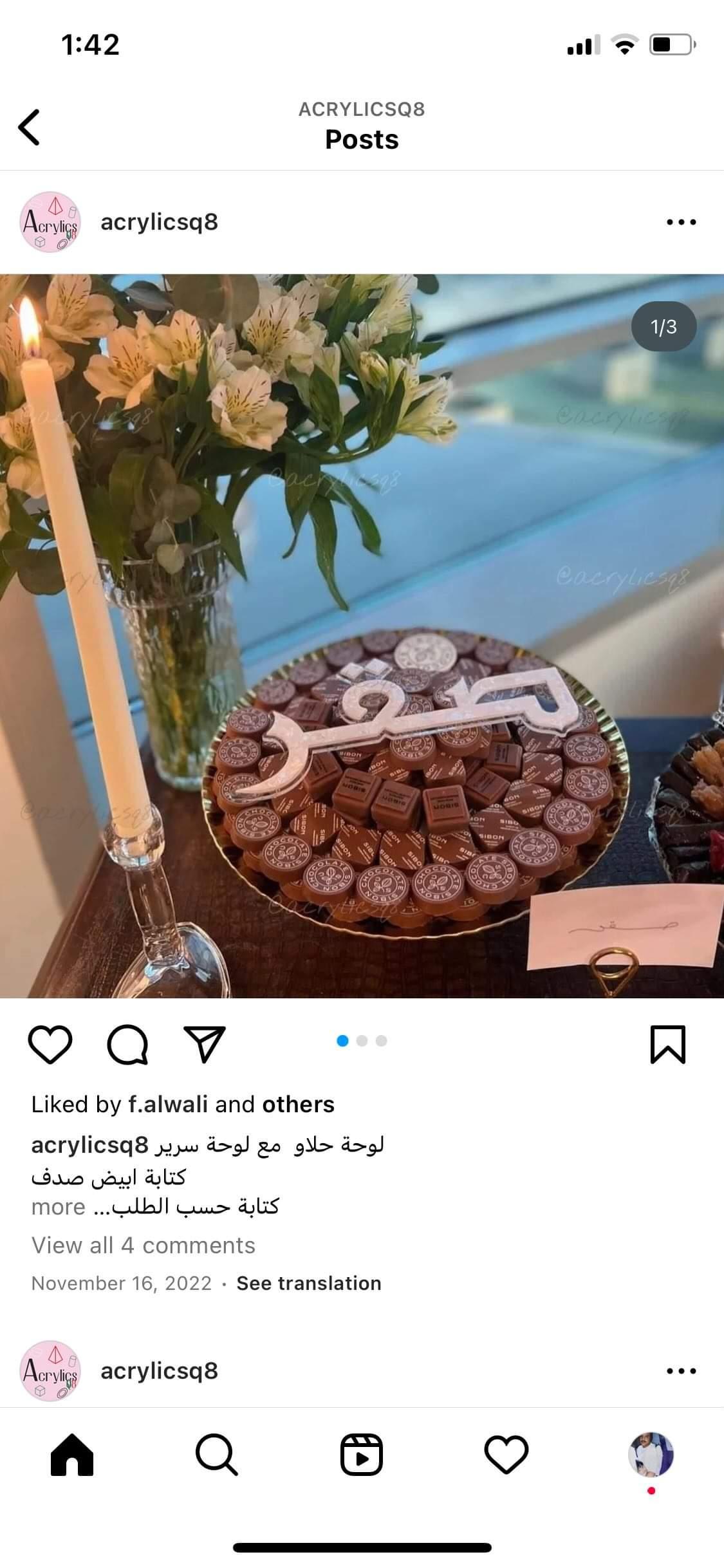
Task: Open the second post's three-dot options menu
Action: click(x=682, y=1371)
